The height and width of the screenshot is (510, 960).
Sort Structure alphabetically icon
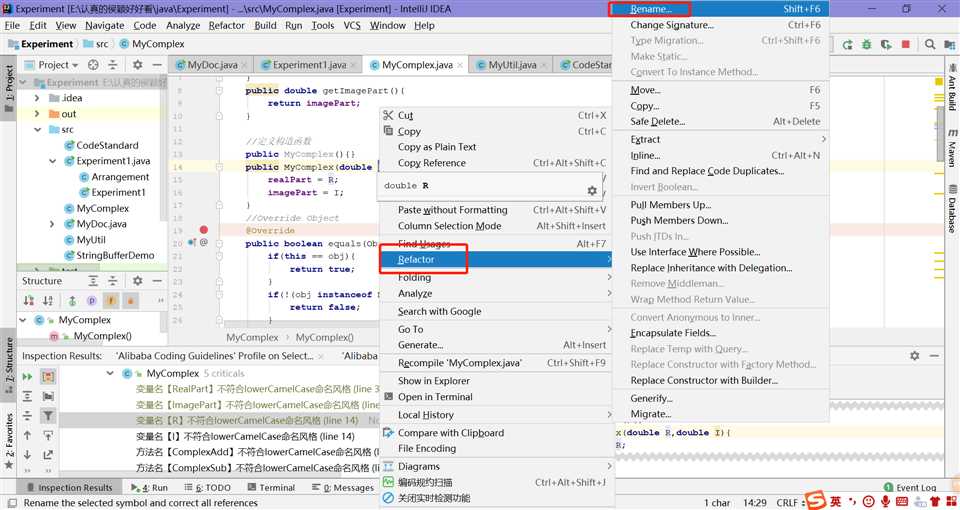pyautogui.click(x=48, y=301)
